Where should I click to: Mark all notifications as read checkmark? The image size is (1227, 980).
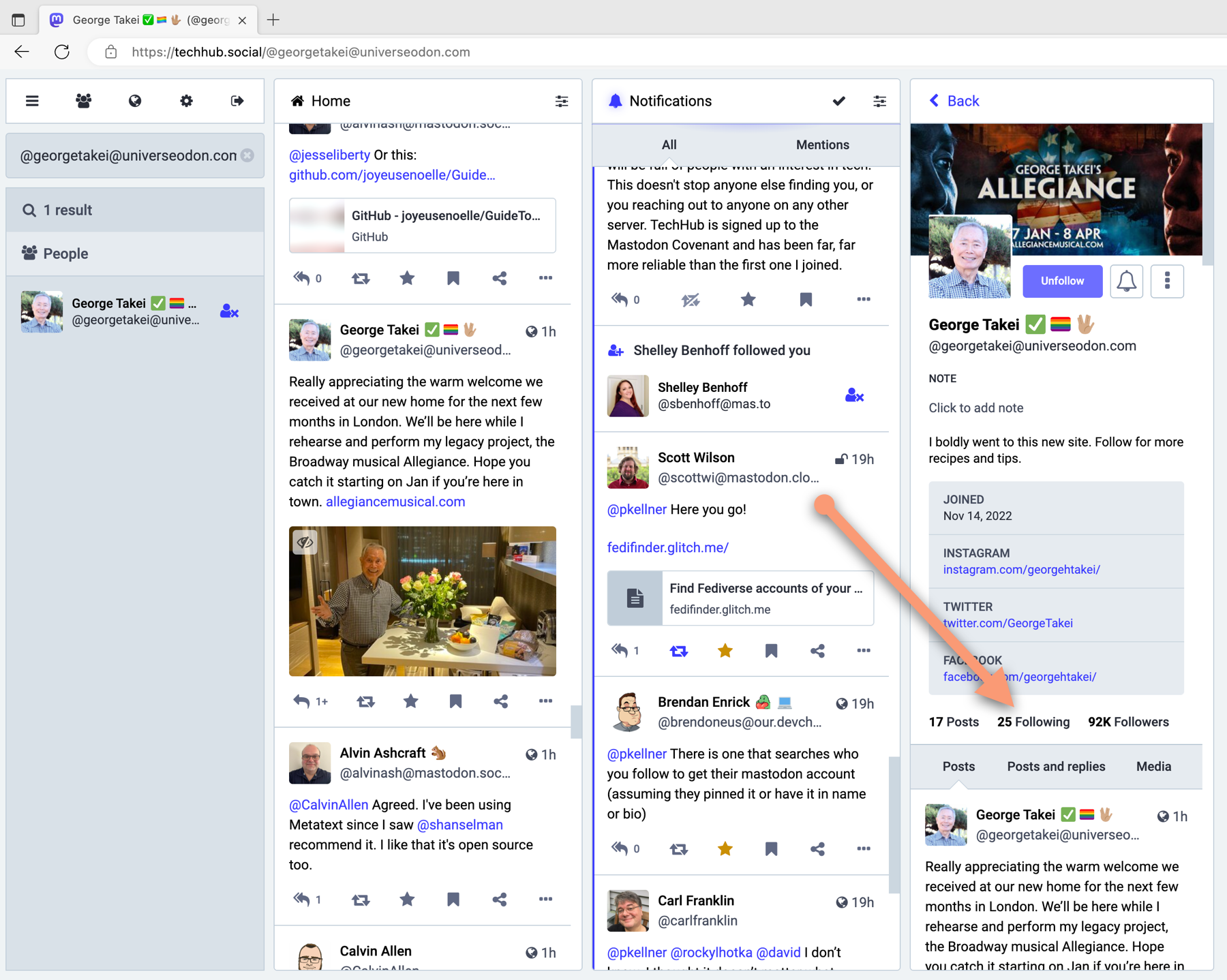[838, 101]
